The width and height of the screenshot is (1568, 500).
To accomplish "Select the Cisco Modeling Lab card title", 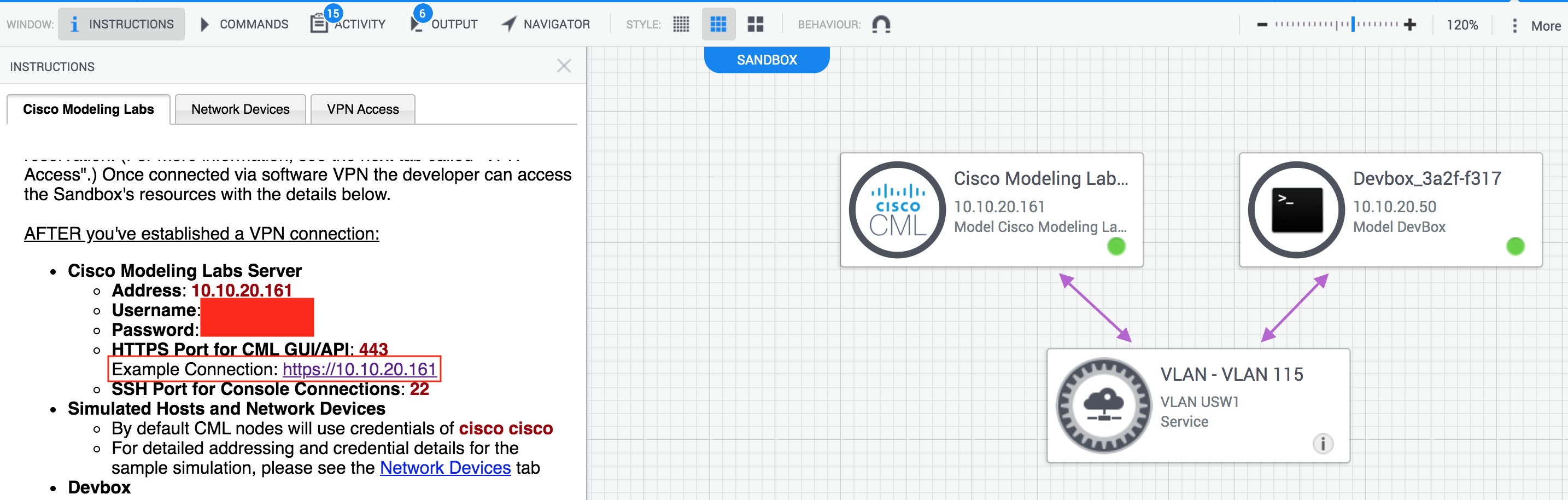I will (1040, 178).
